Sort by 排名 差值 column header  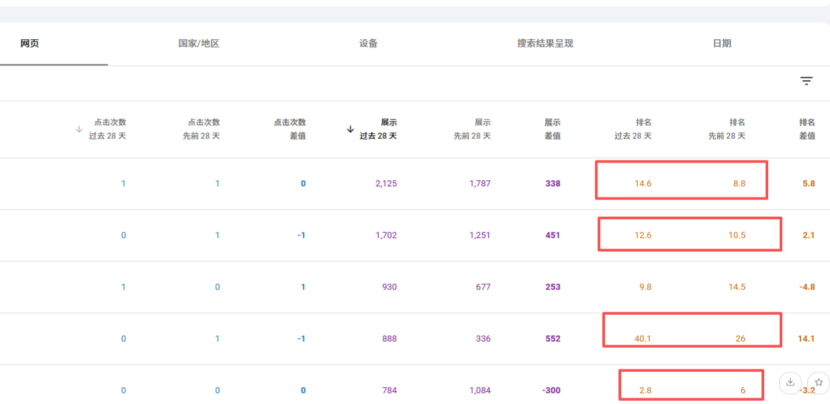click(806, 128)
